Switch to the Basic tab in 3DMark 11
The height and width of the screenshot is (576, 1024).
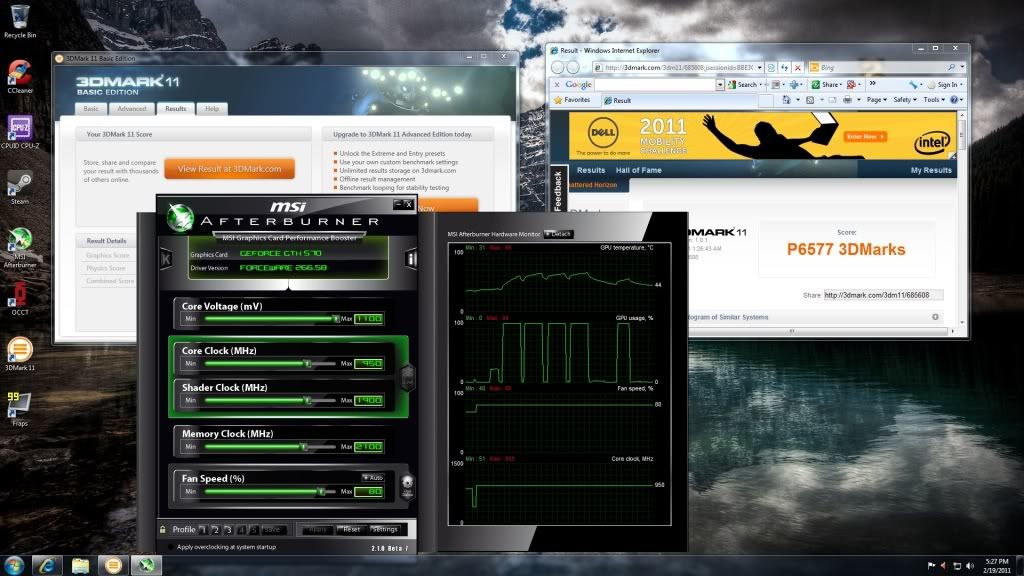pos(91,108)
